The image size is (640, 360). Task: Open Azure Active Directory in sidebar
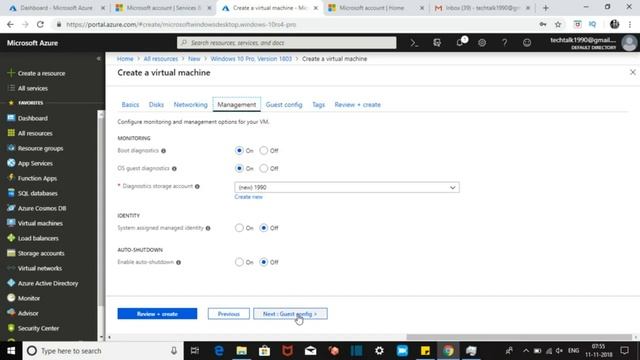pyautogui.click(x=48, y=283)
